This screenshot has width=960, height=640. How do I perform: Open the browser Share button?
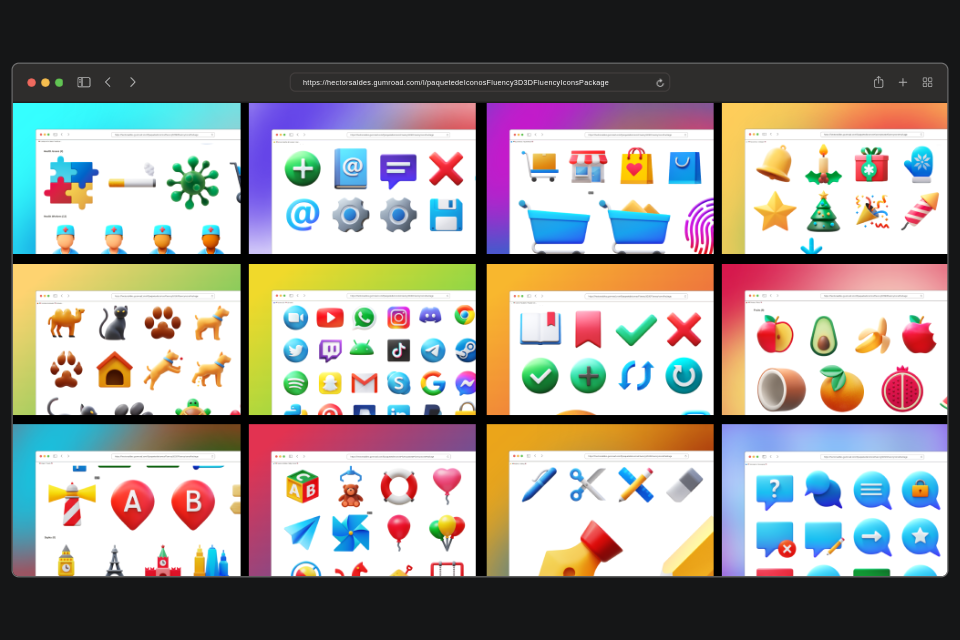pos(879,82)
